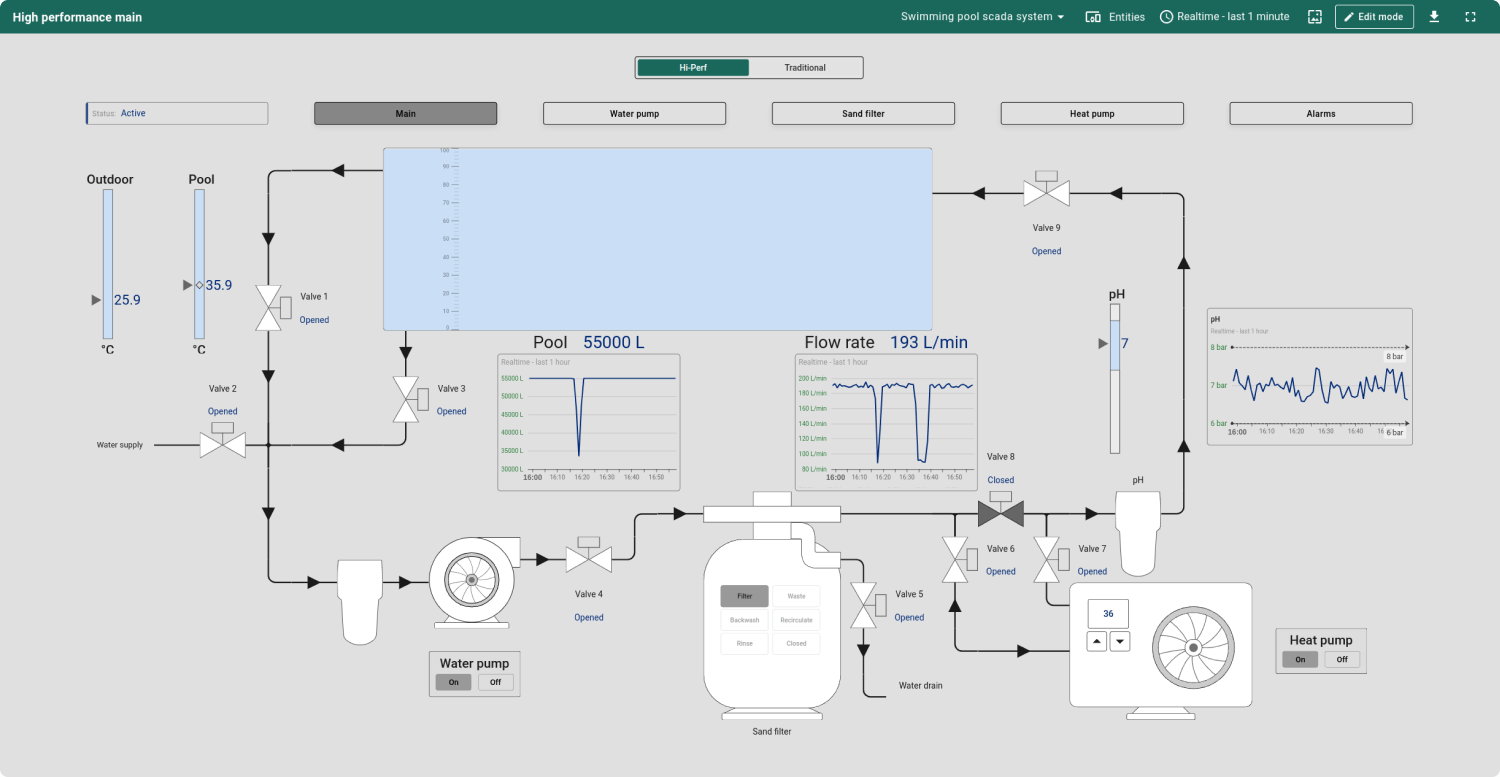Click the pH trend chart
Screen dimensions: 1500x777
click(1309, 376)
